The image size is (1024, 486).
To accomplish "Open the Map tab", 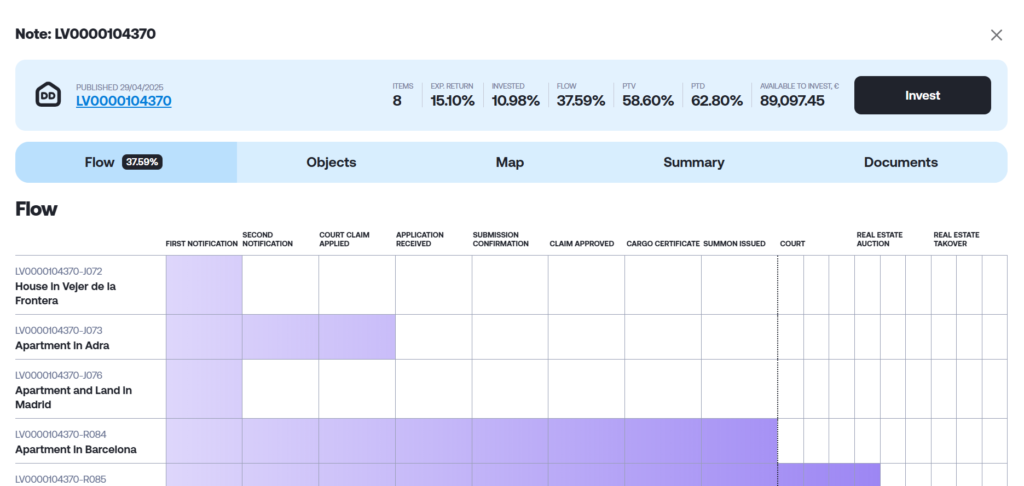I will pos(509,162).
